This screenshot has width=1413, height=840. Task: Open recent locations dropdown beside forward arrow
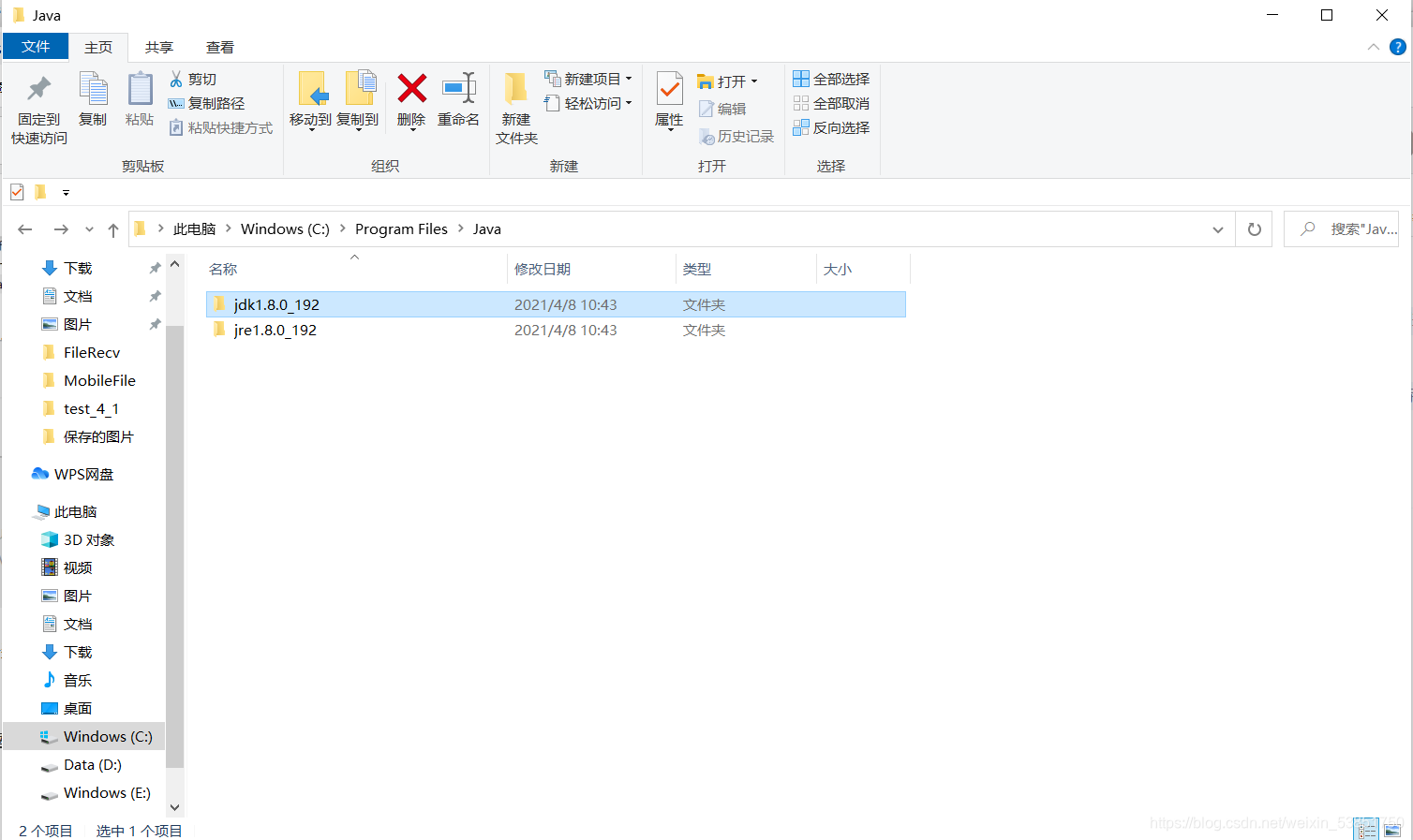click(x=89, y=229)
